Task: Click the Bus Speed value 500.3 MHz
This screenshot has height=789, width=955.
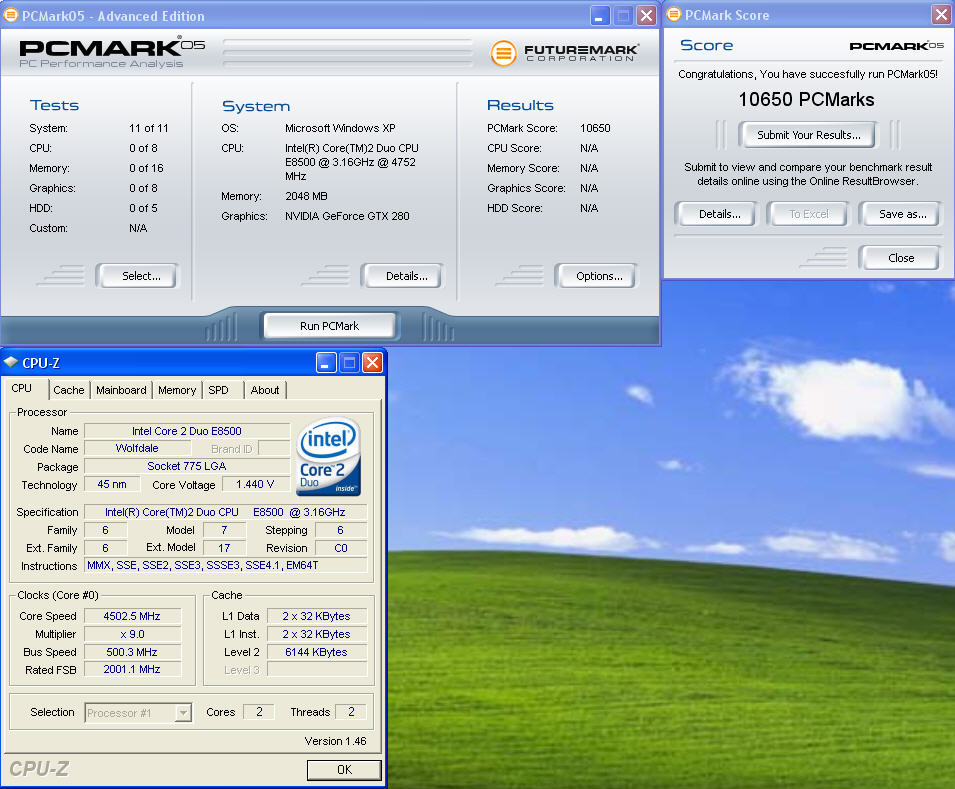Action: pyautogui.click(x=132, y=652)
